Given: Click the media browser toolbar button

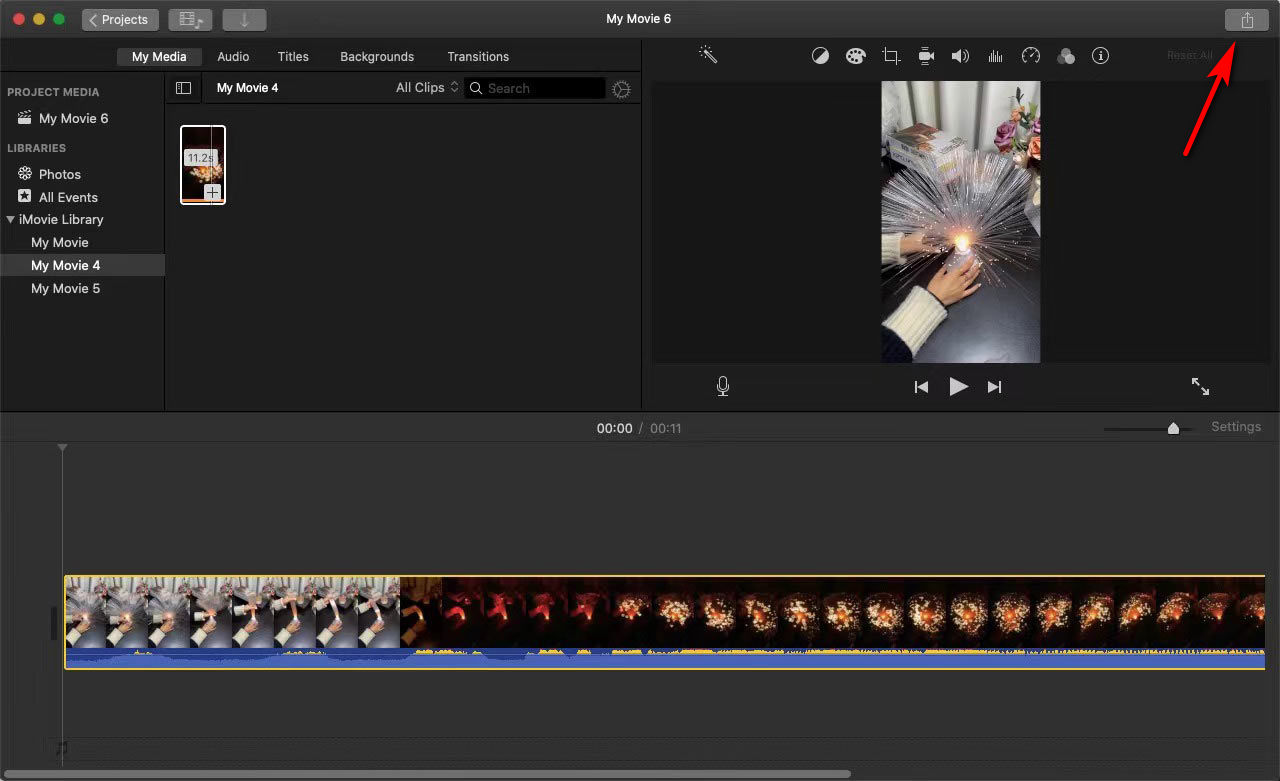Looking at the screenshot, I should [190, 20].
